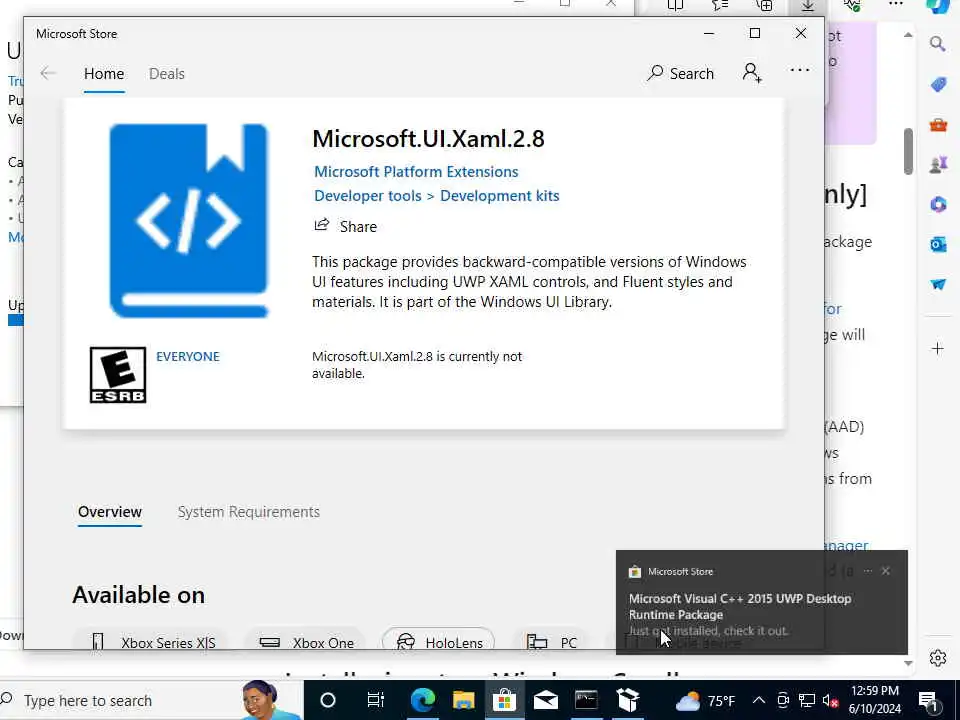Switch to the Deals tab
The image size is (960, 720).
pos(167,73)
